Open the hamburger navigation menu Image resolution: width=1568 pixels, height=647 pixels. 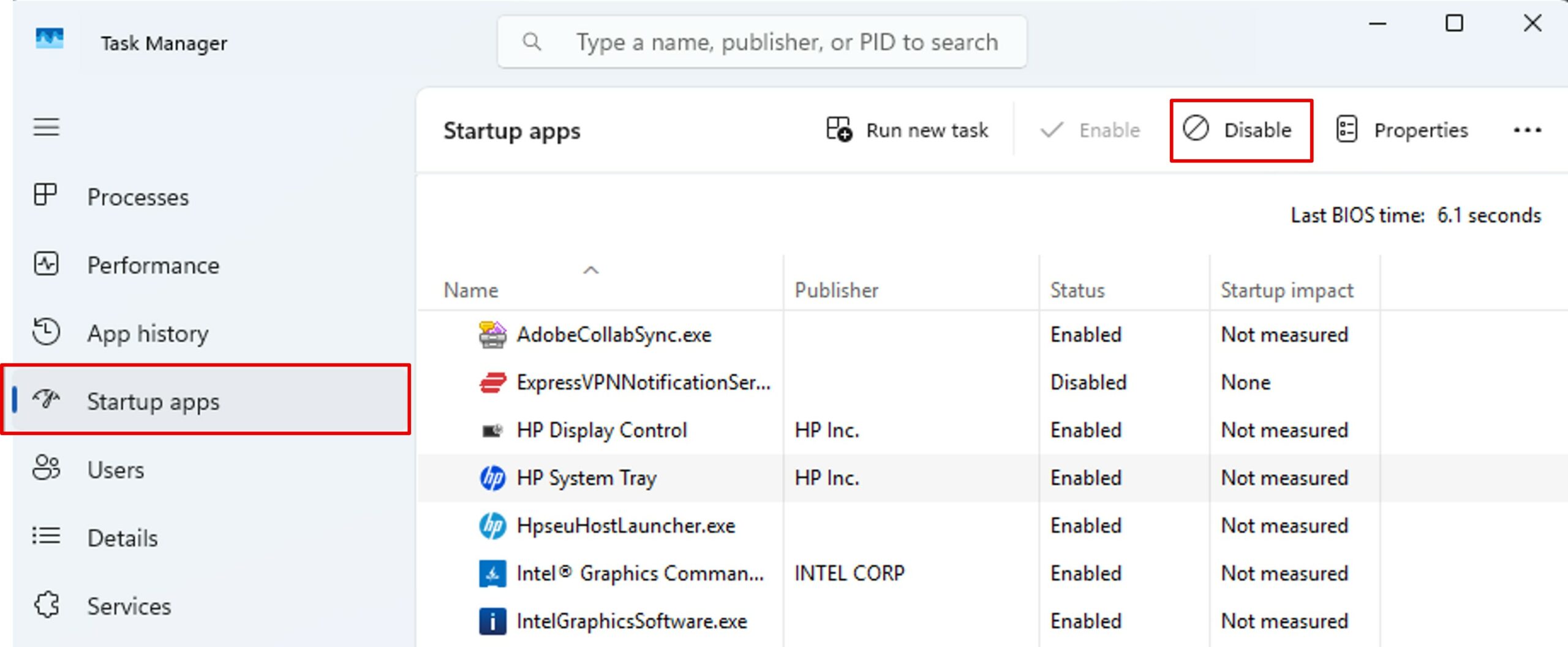click(x=46, y=127)
